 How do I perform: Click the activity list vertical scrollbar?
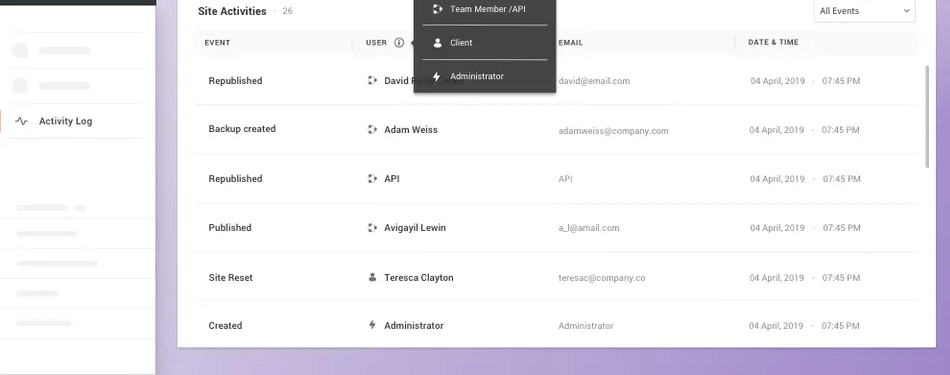tap(927, 117)
